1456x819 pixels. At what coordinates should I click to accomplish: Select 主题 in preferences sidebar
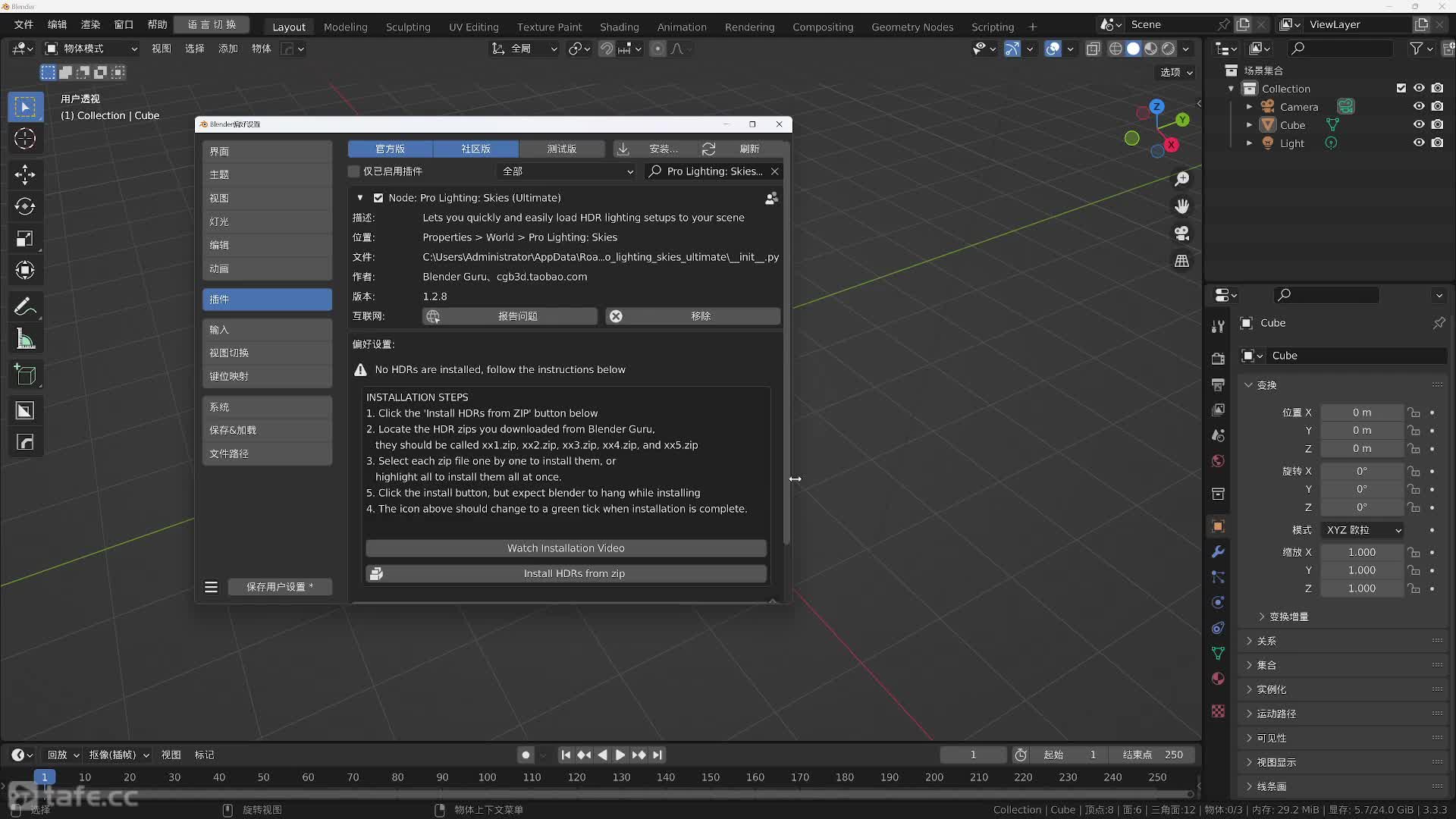coord(267,174)
